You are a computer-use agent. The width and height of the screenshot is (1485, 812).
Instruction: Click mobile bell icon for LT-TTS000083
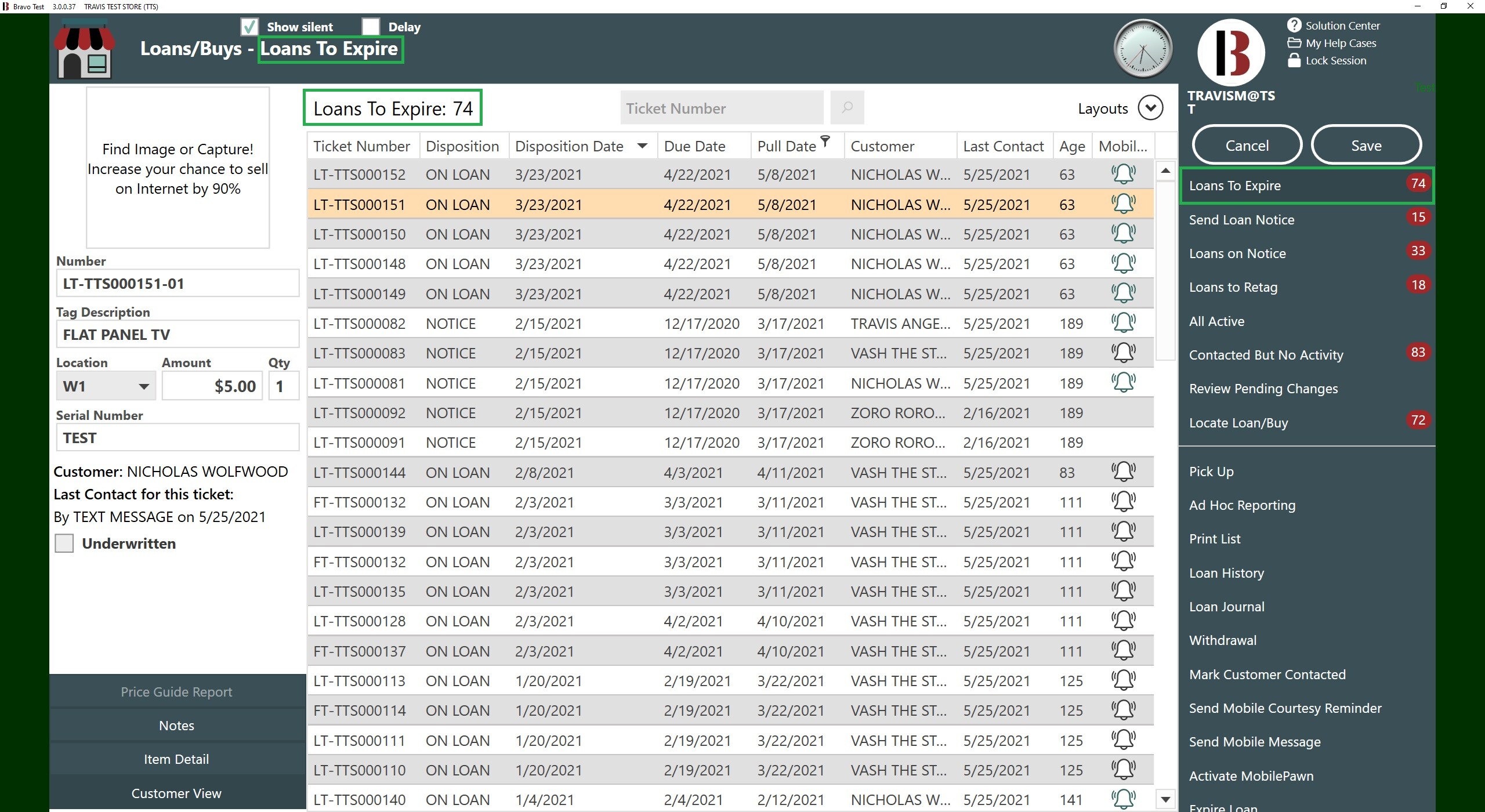(x=1123, y=352)
